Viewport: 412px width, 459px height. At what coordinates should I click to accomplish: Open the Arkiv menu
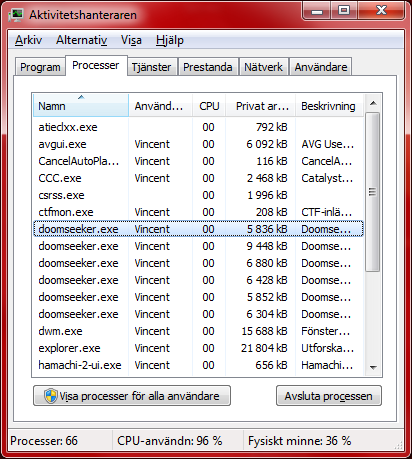pyautogui.click(x=28, y=40)
